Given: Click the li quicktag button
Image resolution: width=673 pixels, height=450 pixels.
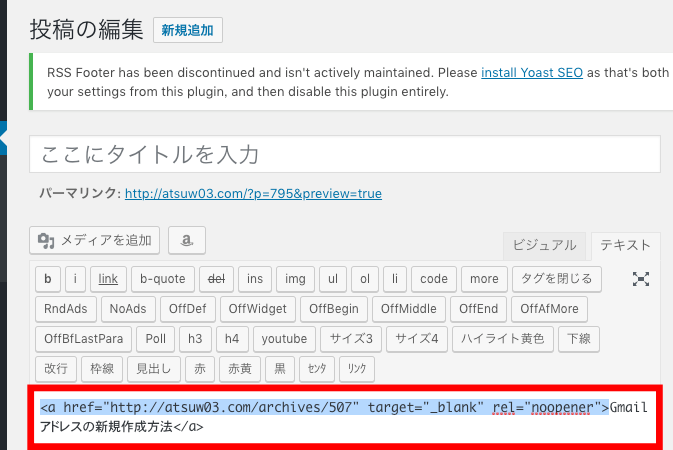Looking at the screenshot, I should (x=395, y=279).
